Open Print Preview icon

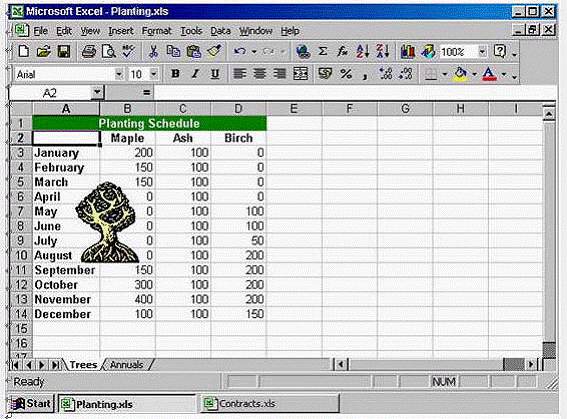[108, 52]
